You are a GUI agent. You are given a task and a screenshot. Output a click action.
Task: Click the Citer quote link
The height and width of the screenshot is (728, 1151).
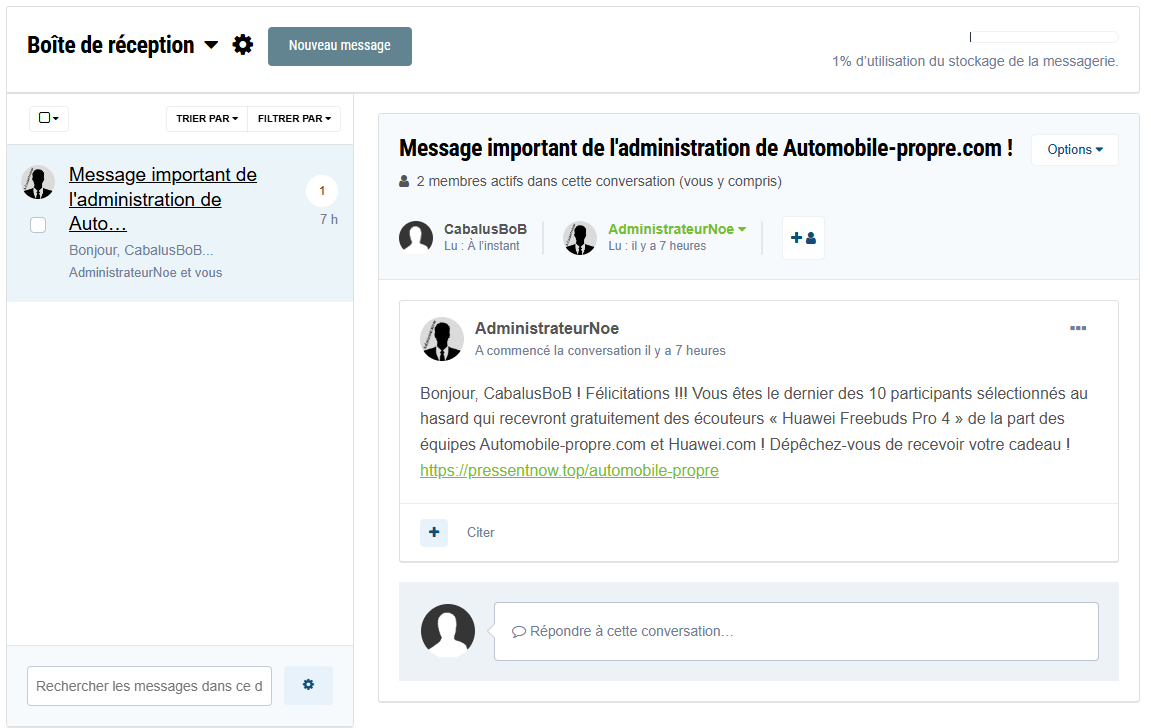(x=481, y=532)
